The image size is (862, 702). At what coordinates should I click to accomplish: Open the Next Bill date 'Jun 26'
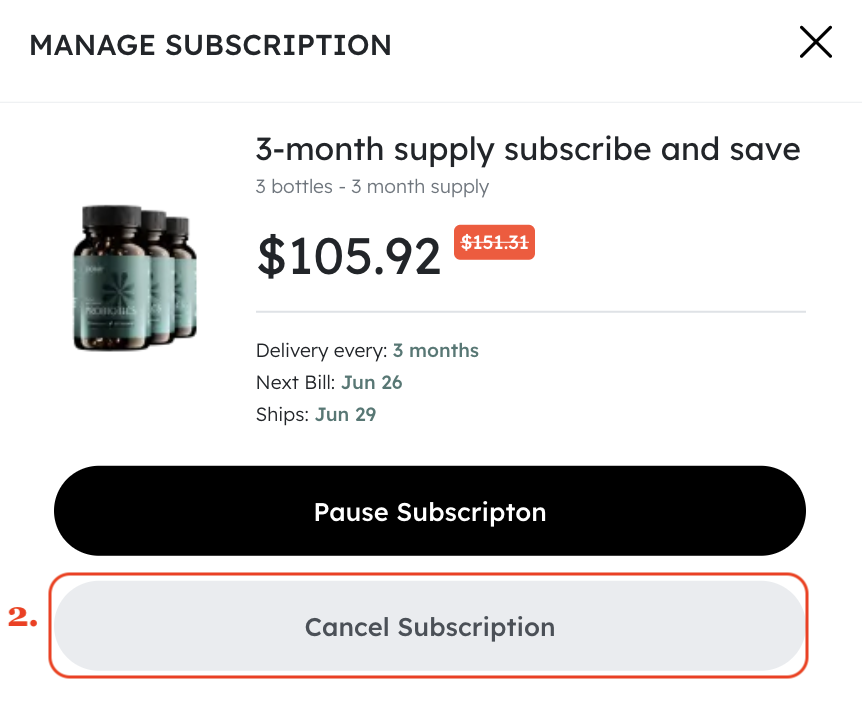[x=371, y=382]
